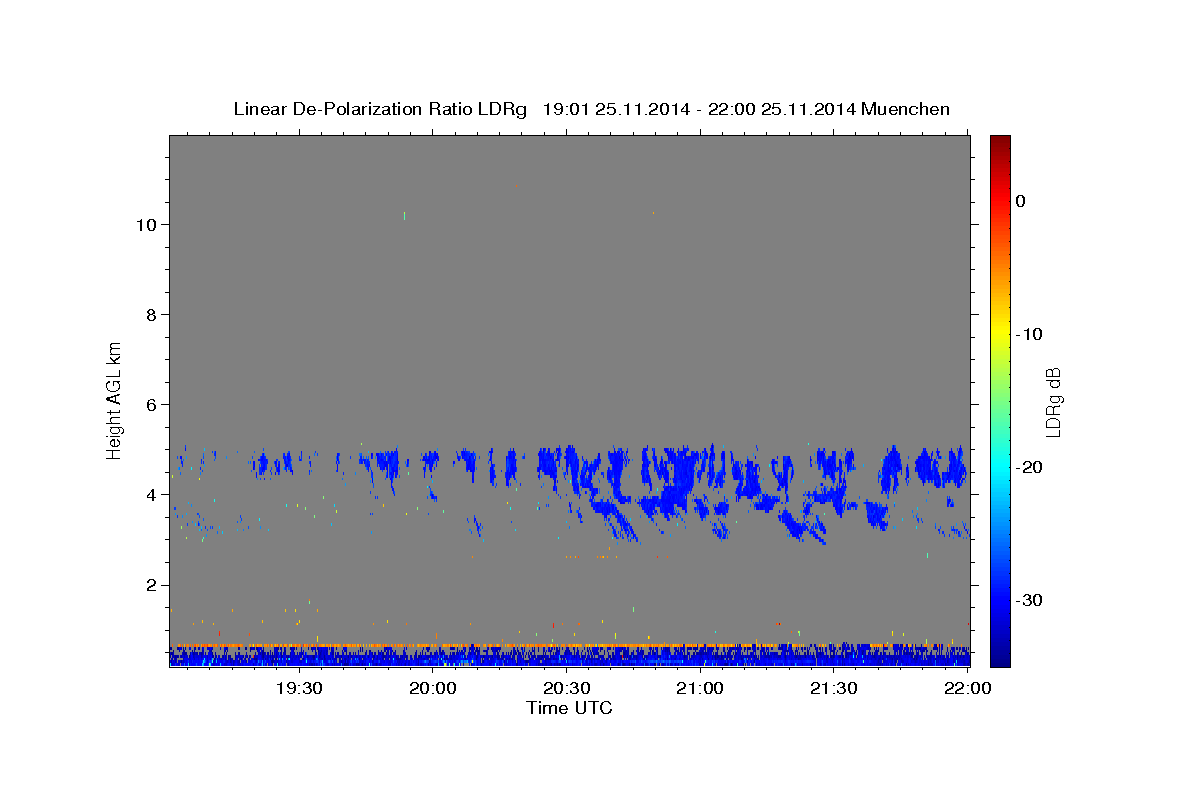This screenshot has height=800, width=1200.
Task: Click the plot title Linear De-Polarization Ratio LDRg
Action: pyautogui.click(x=591, y=109)
